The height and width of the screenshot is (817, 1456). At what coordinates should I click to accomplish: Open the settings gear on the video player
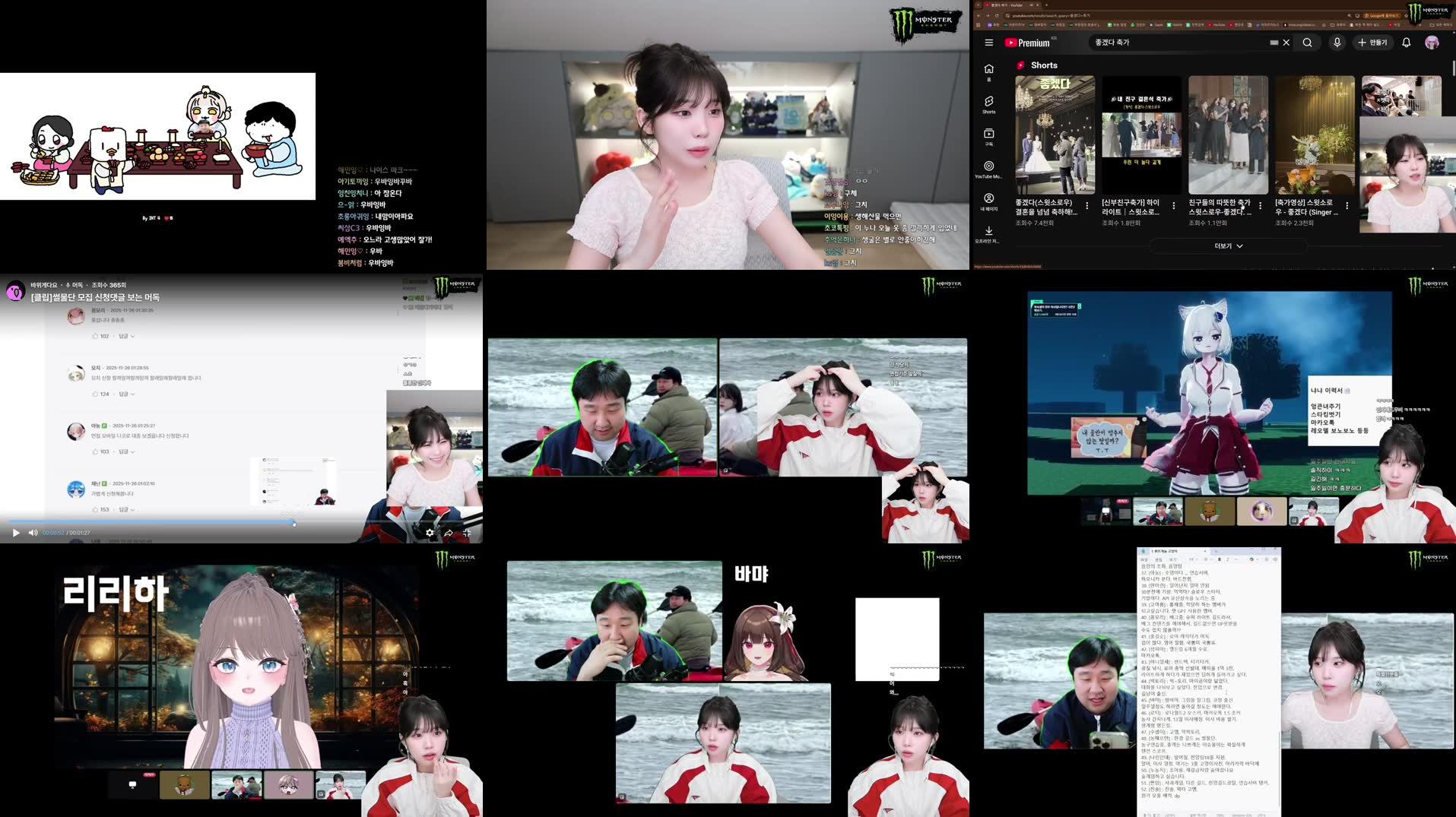(x=430, y=533)
